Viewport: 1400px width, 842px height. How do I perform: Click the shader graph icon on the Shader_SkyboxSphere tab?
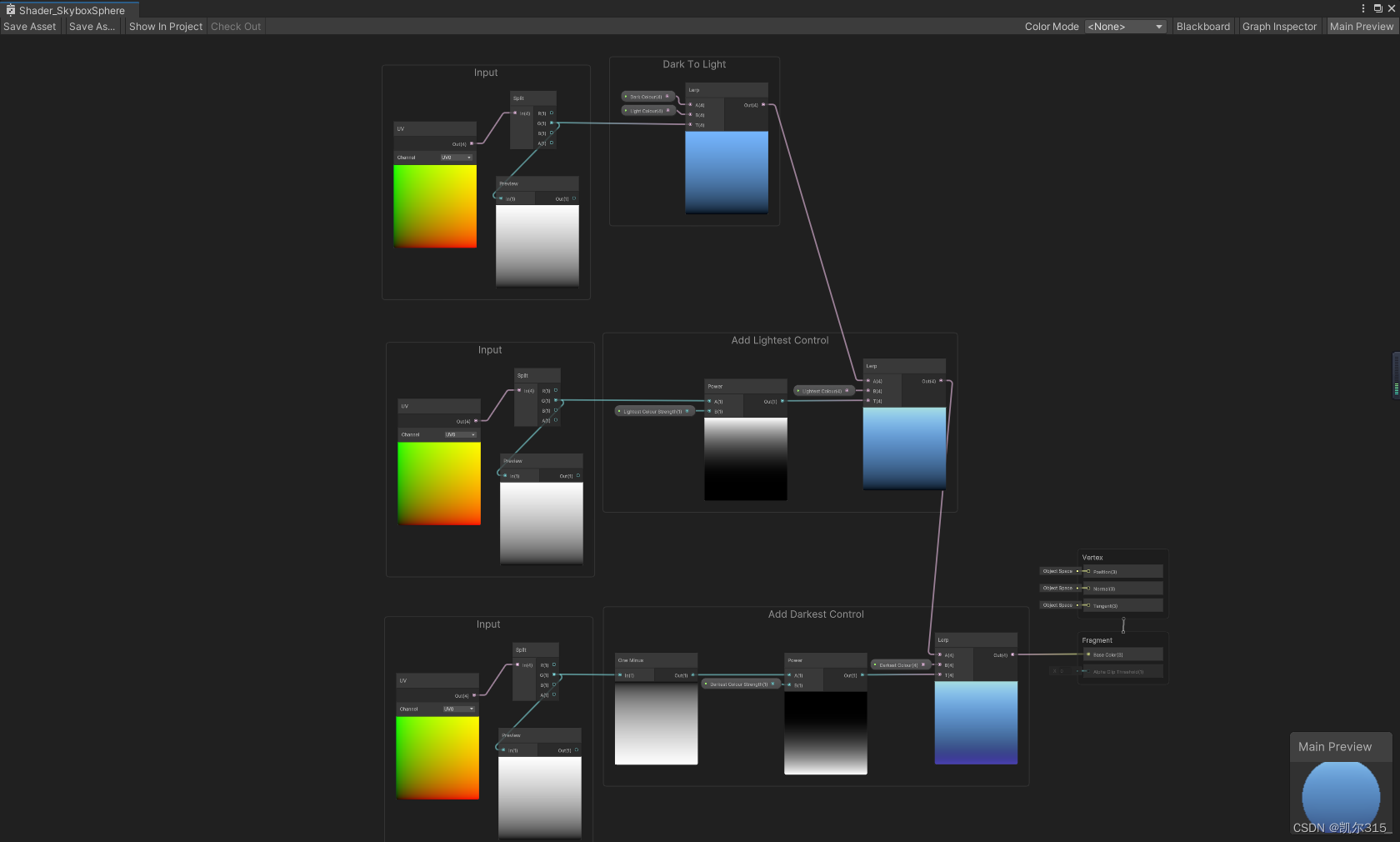pyautogui.click(x=11, y=10)
